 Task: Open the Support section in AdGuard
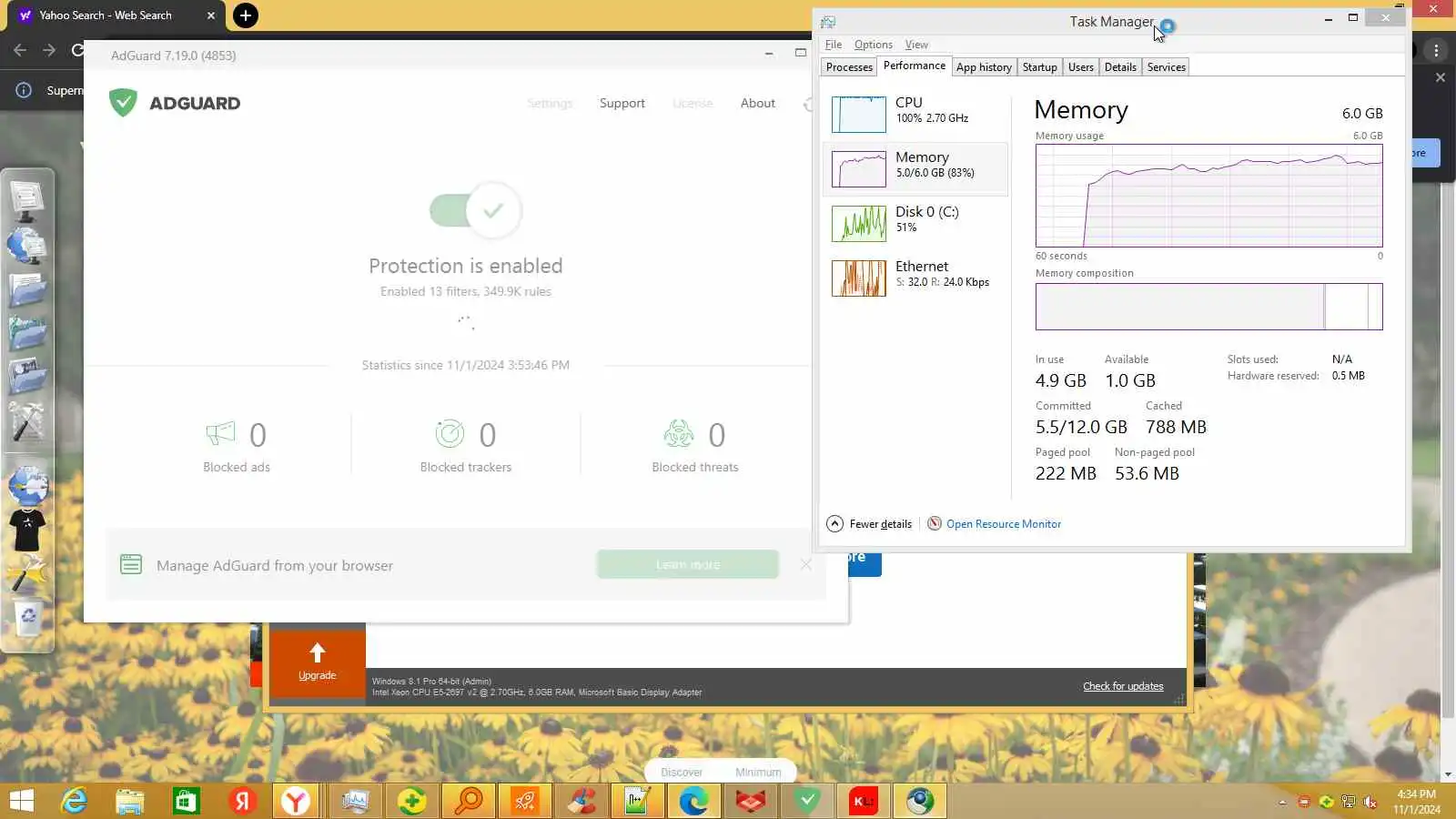[622, 104]
